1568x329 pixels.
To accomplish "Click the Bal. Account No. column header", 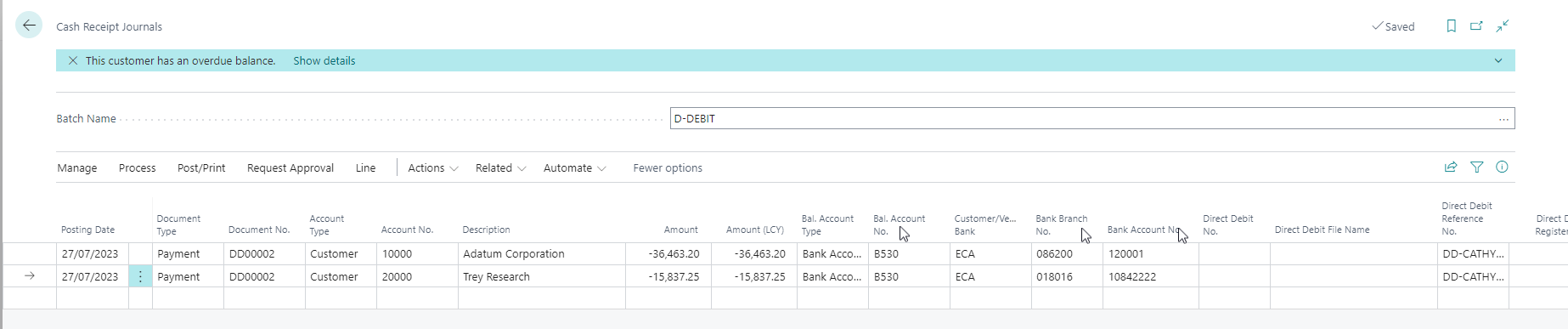I will coord(899,224).
